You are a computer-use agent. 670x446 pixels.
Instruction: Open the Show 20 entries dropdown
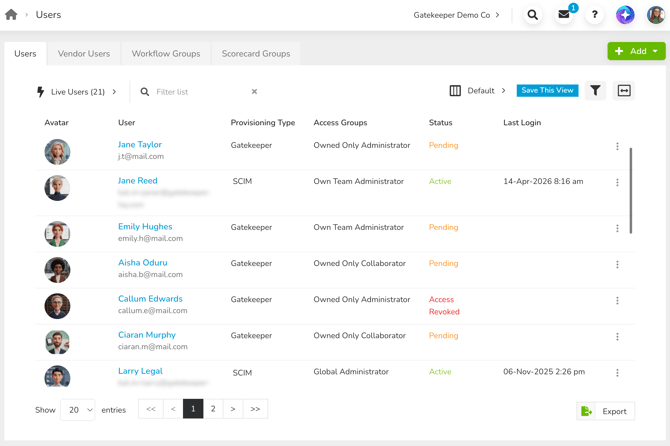click(77, 410)
